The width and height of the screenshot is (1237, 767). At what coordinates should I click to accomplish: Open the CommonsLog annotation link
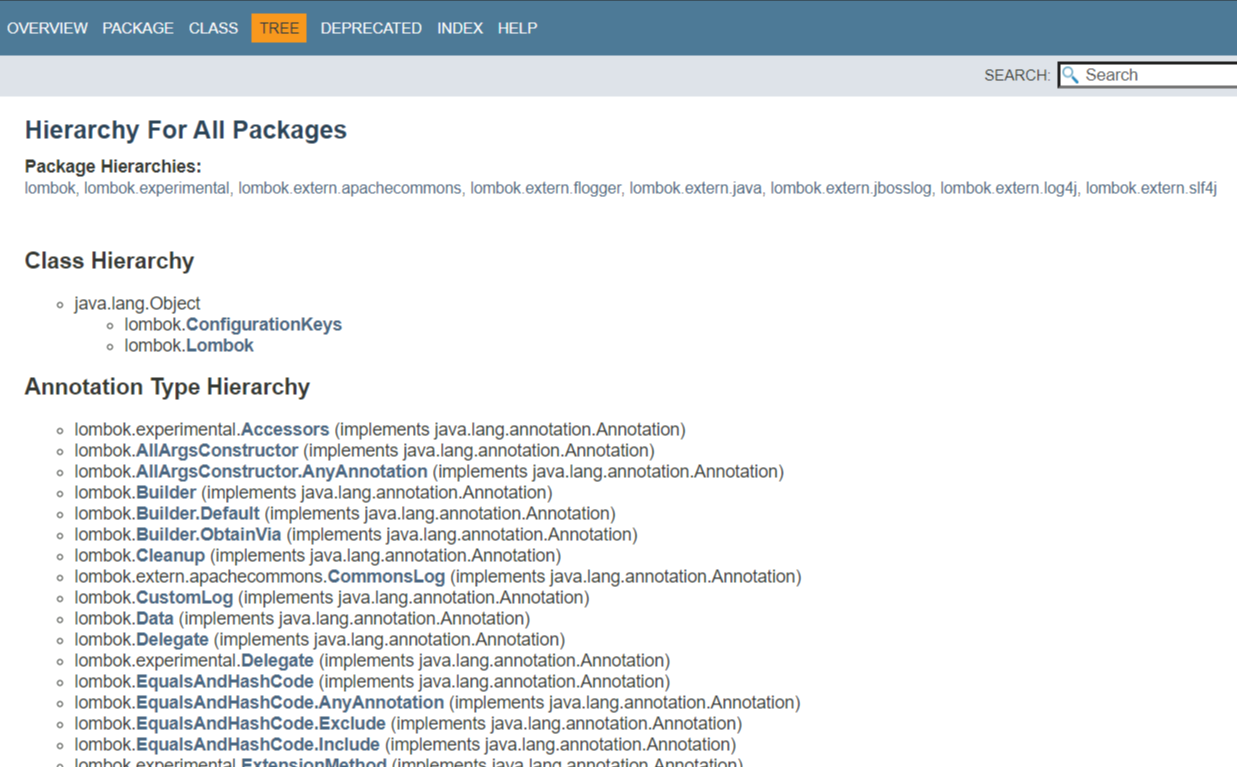click(386, 576)
